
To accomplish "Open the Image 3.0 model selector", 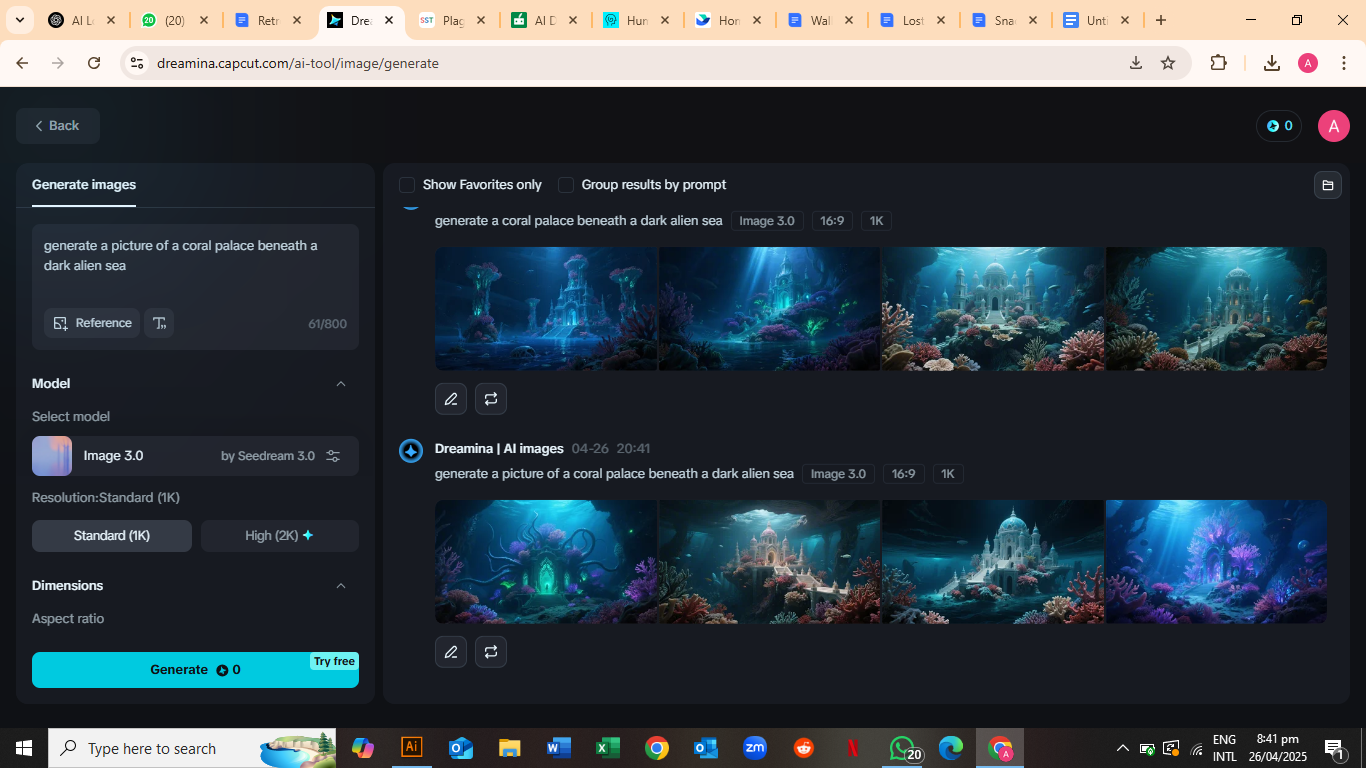I will tap(195, 456).
